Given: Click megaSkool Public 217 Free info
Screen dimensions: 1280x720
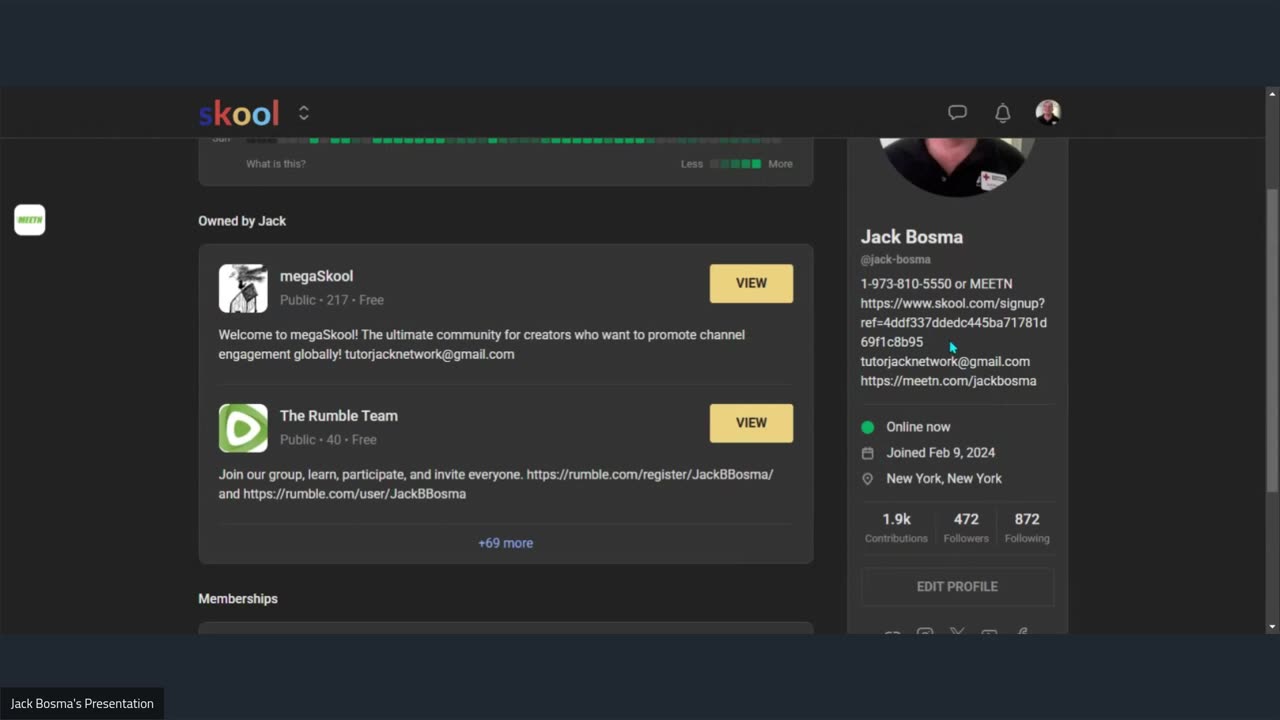Looking at the screenshot, I should coord(332,300).
